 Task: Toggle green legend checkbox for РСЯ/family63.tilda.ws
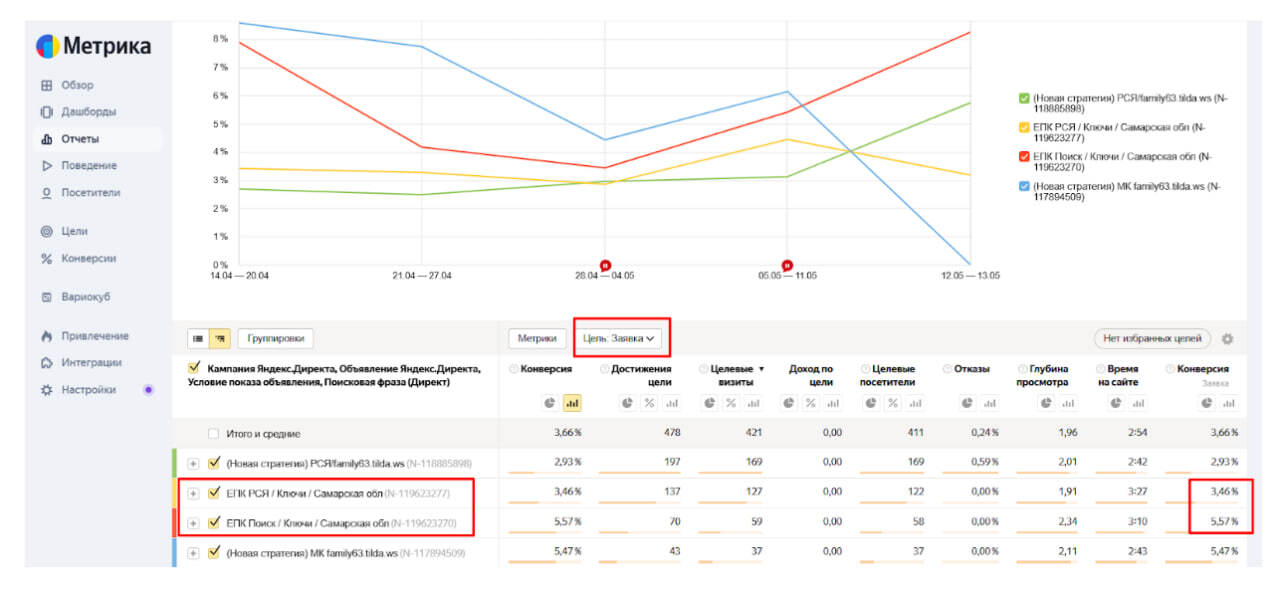(1023, 98)
